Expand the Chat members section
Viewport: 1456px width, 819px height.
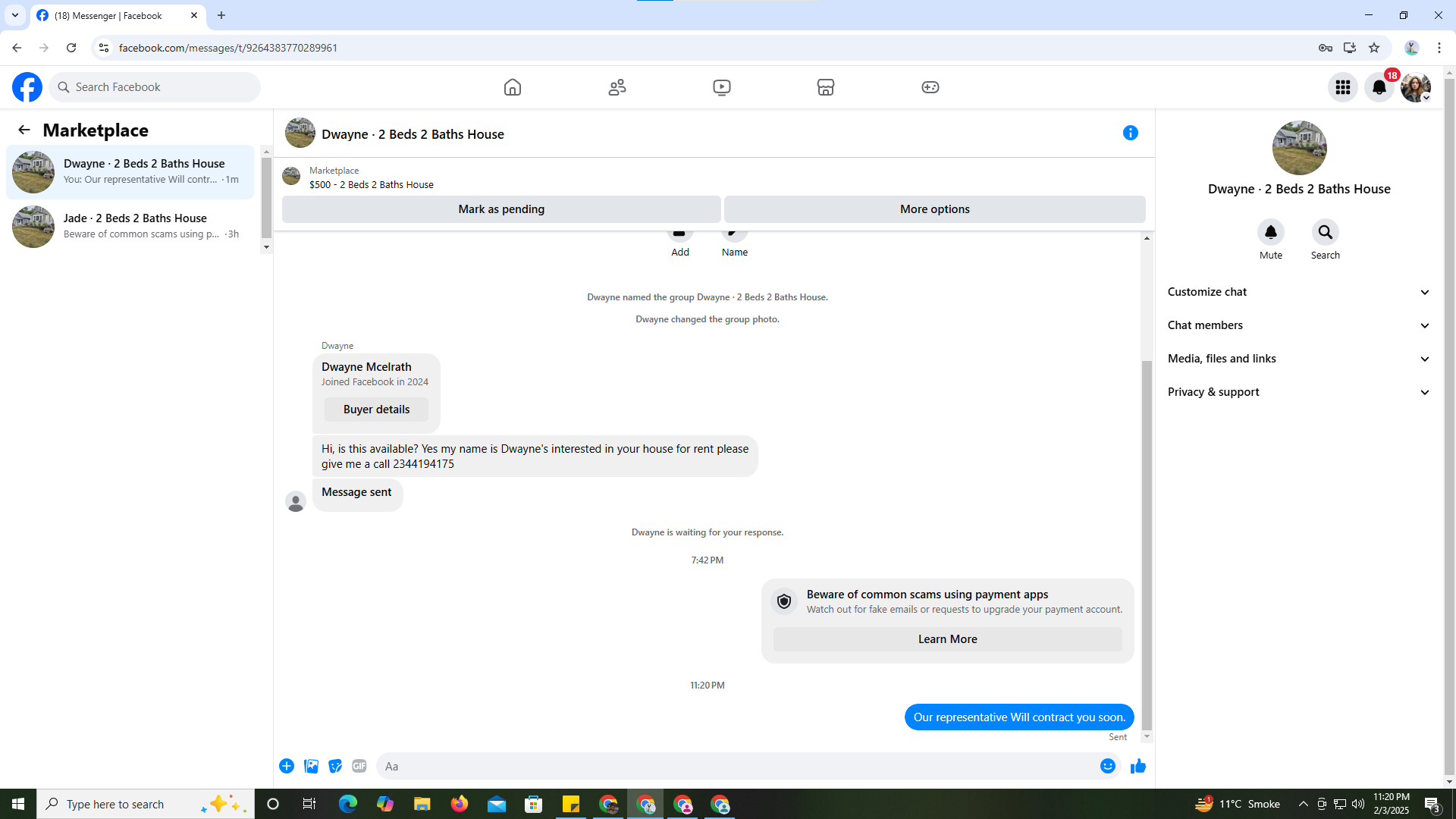tap(1299, 325)
